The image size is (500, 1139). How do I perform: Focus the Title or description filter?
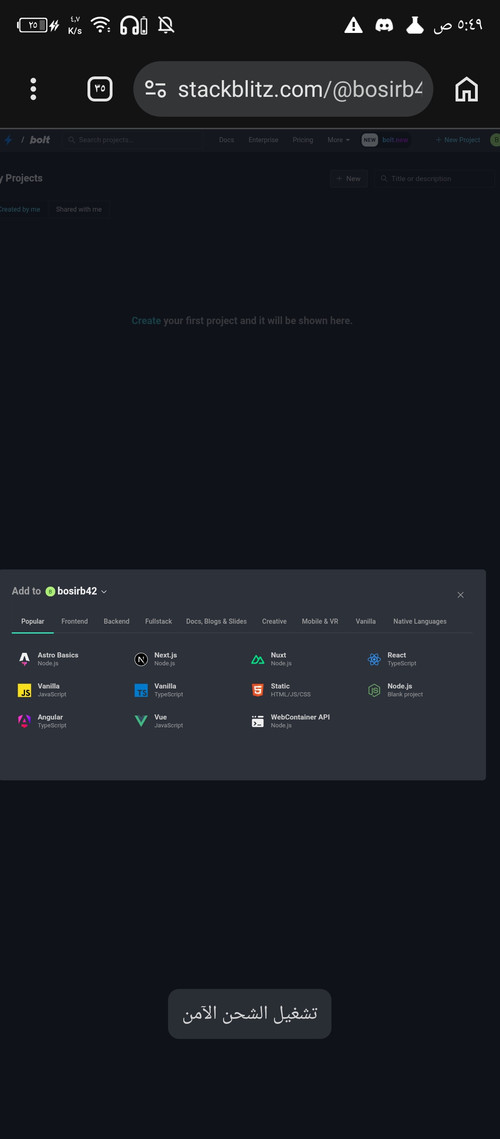pos(435,179)
